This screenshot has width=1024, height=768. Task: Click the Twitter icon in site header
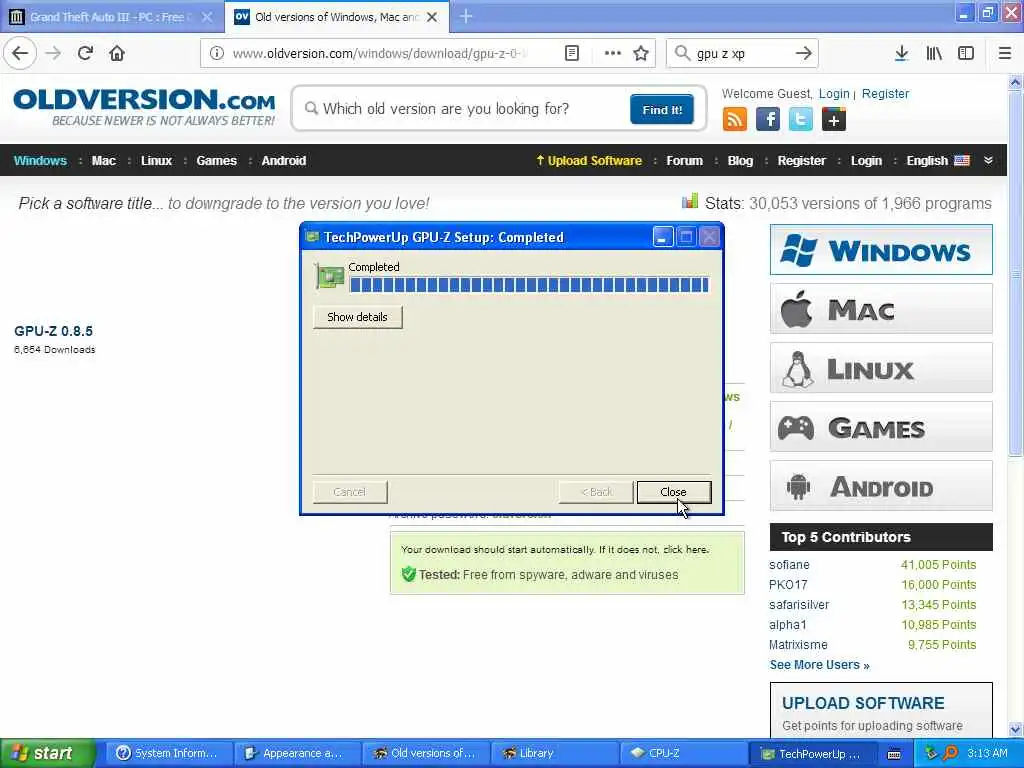tap(801, 120)
